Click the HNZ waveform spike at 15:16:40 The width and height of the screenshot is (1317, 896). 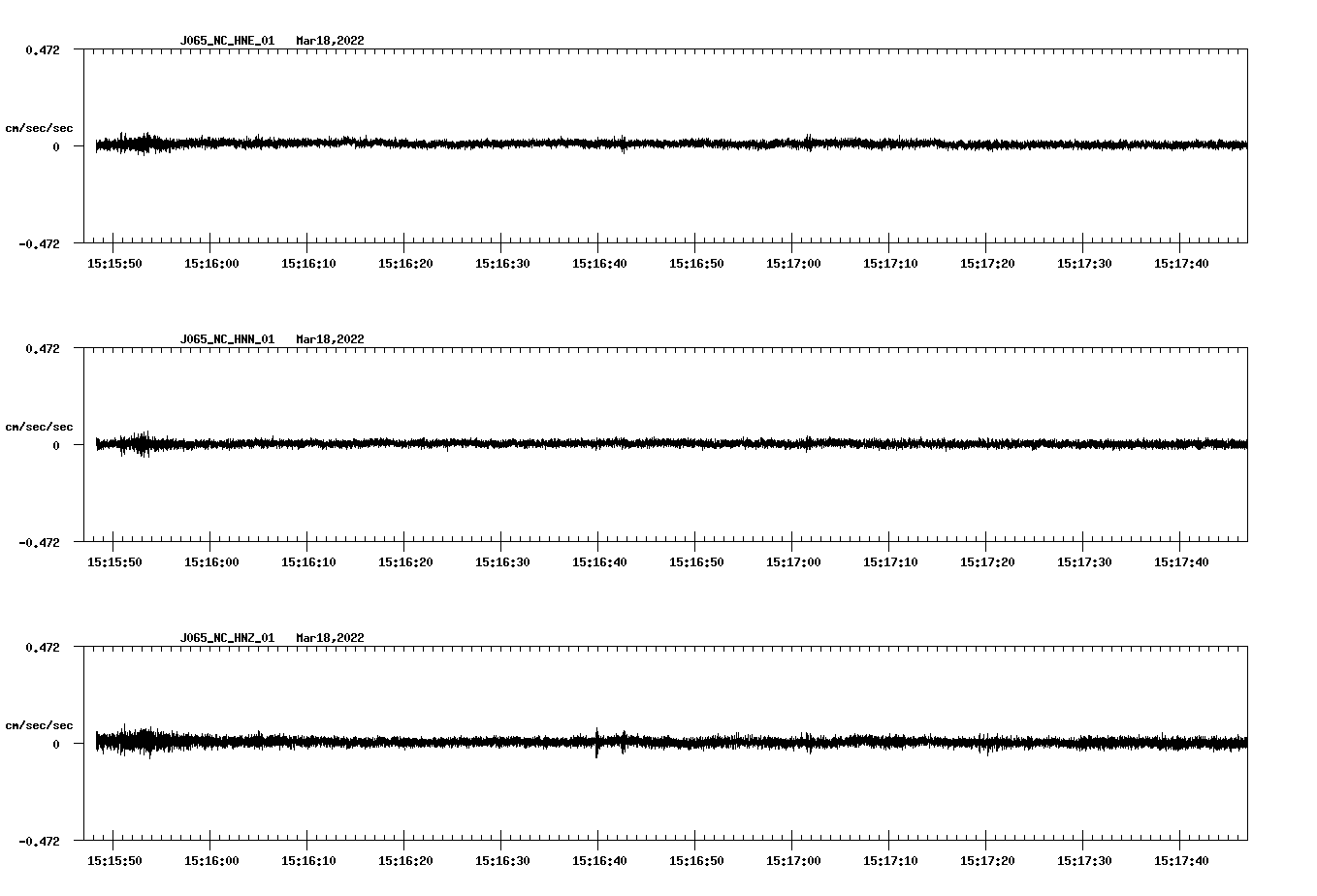[597, 743]
